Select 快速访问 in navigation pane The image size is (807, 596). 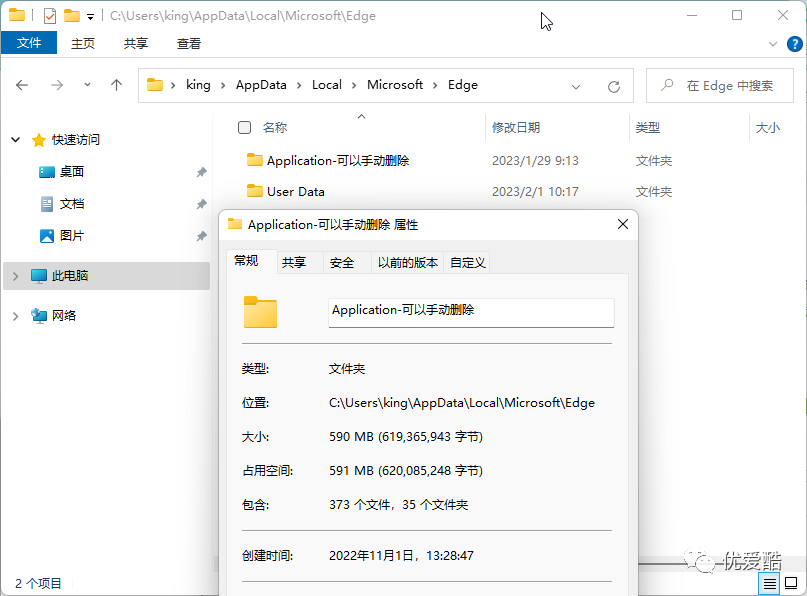(75, 139)
